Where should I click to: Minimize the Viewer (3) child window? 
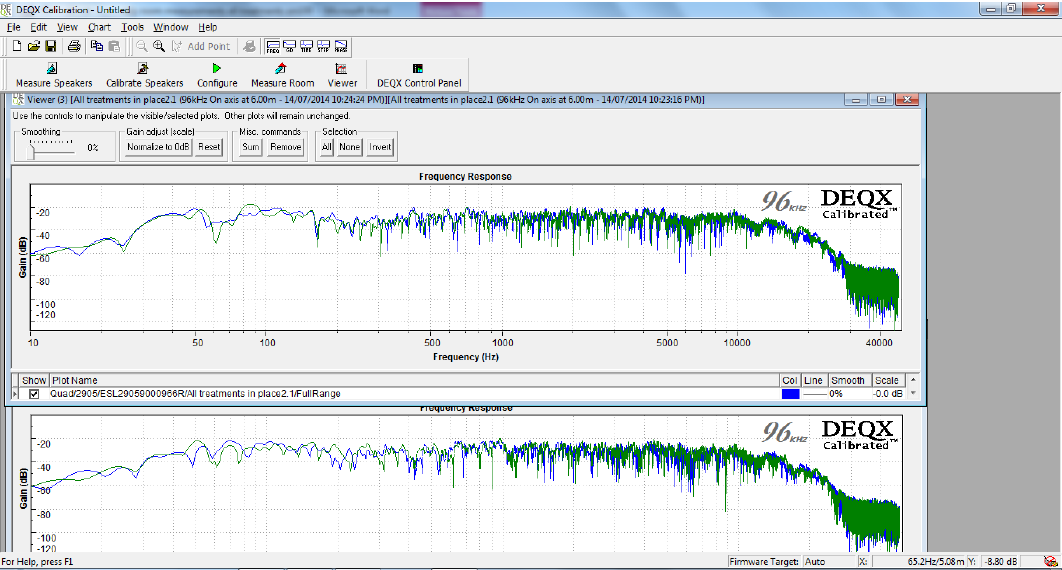coord(856,100)
